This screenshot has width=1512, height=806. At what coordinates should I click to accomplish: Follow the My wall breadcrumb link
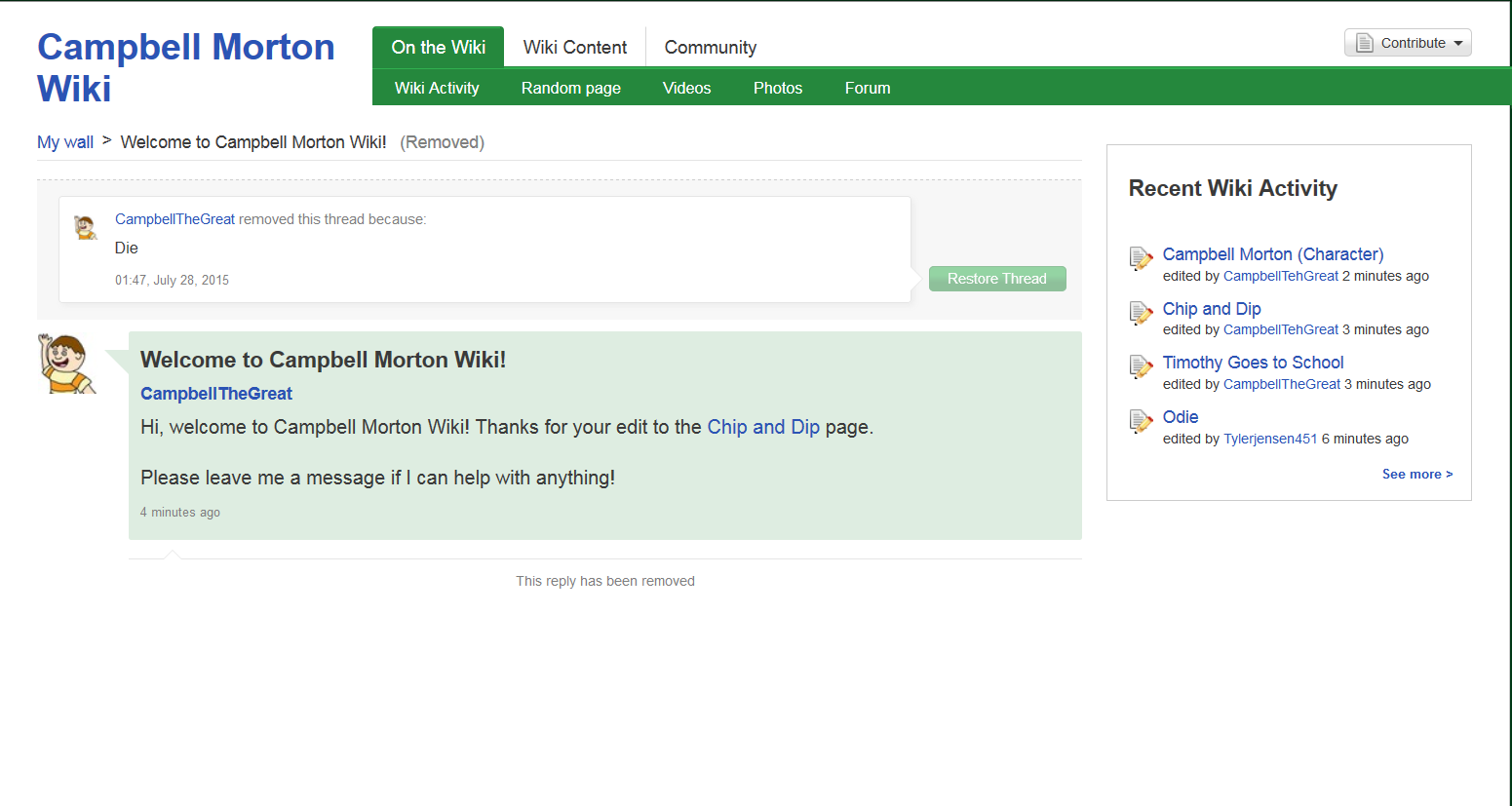pos(65,142)
